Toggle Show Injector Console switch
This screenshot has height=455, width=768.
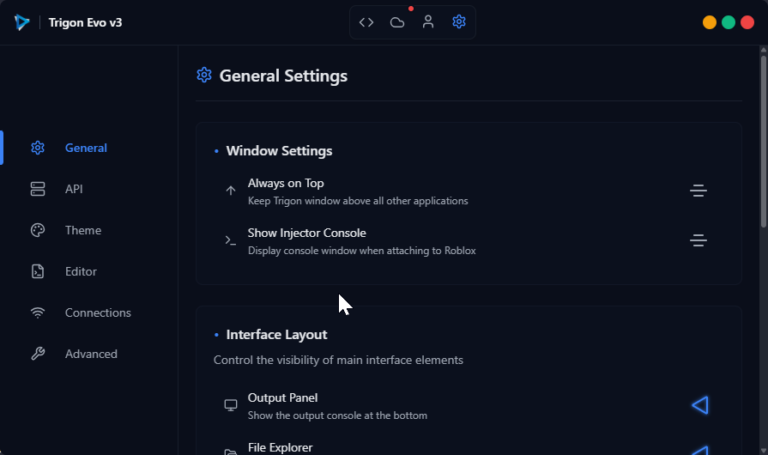698,241
